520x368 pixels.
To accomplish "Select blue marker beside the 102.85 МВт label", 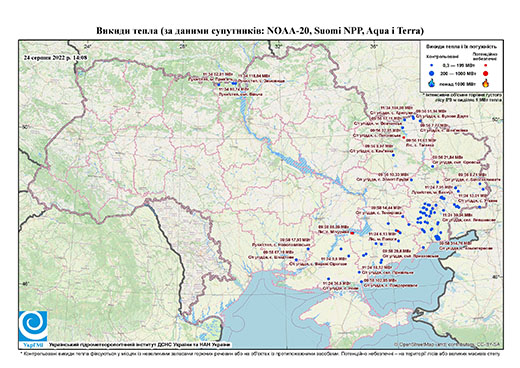I will pyautogui.click(x=362, y=282).
